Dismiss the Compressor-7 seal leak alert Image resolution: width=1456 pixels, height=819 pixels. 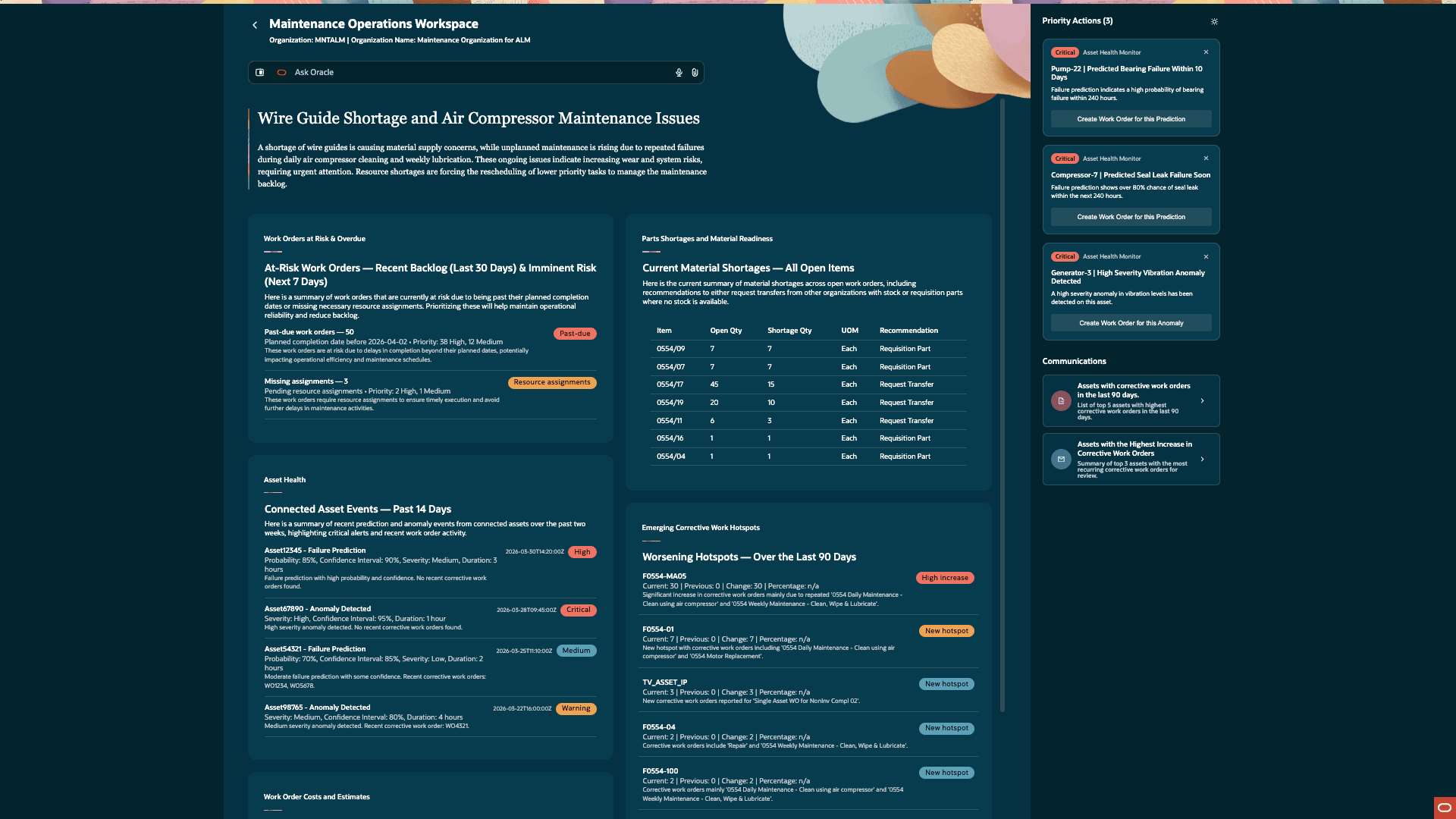click(x=1206, y=158)
